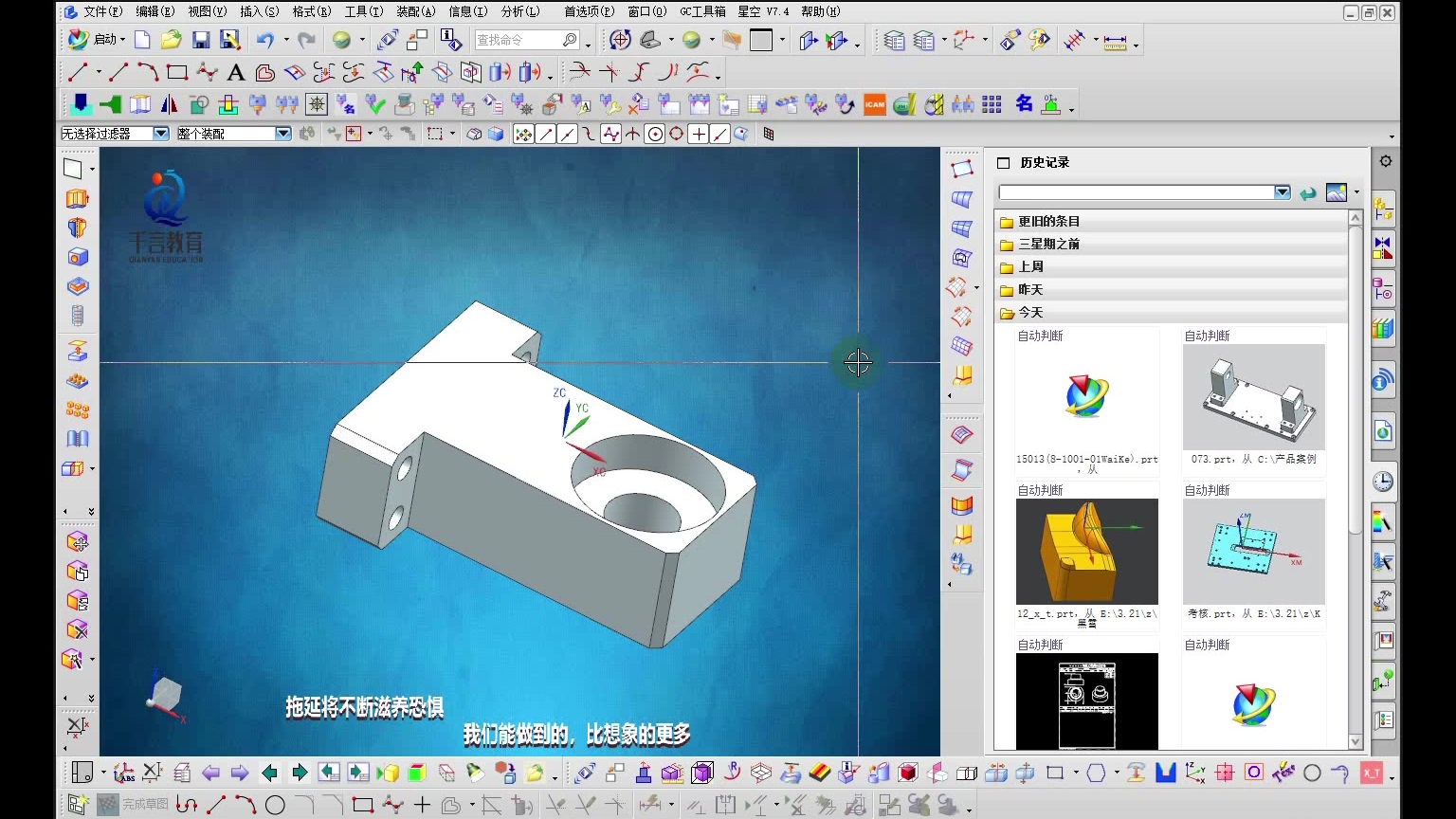
Task: Open the 整个装配 selection scope dropdown
Action: [x=282, y=134]
